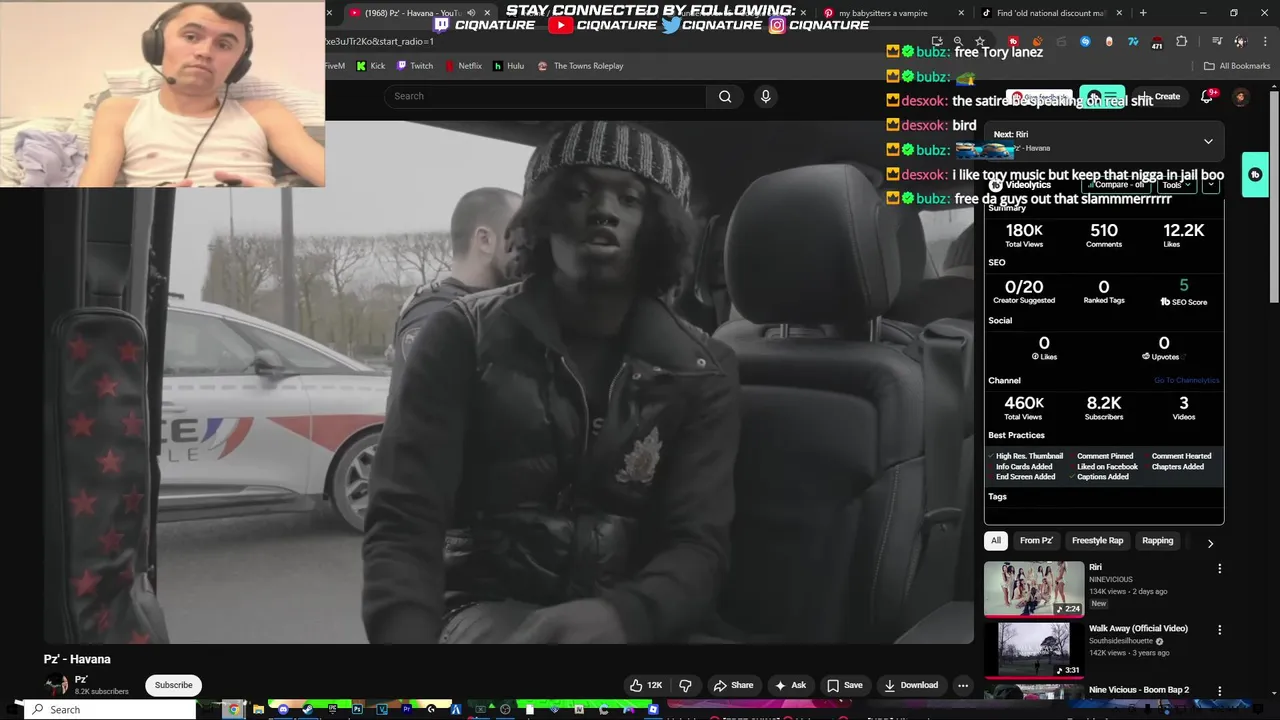Image resolution: width=1280 pixels, height=720 pixels.
Task: Open options menu for Riri video
Action: coord(1219,568)
